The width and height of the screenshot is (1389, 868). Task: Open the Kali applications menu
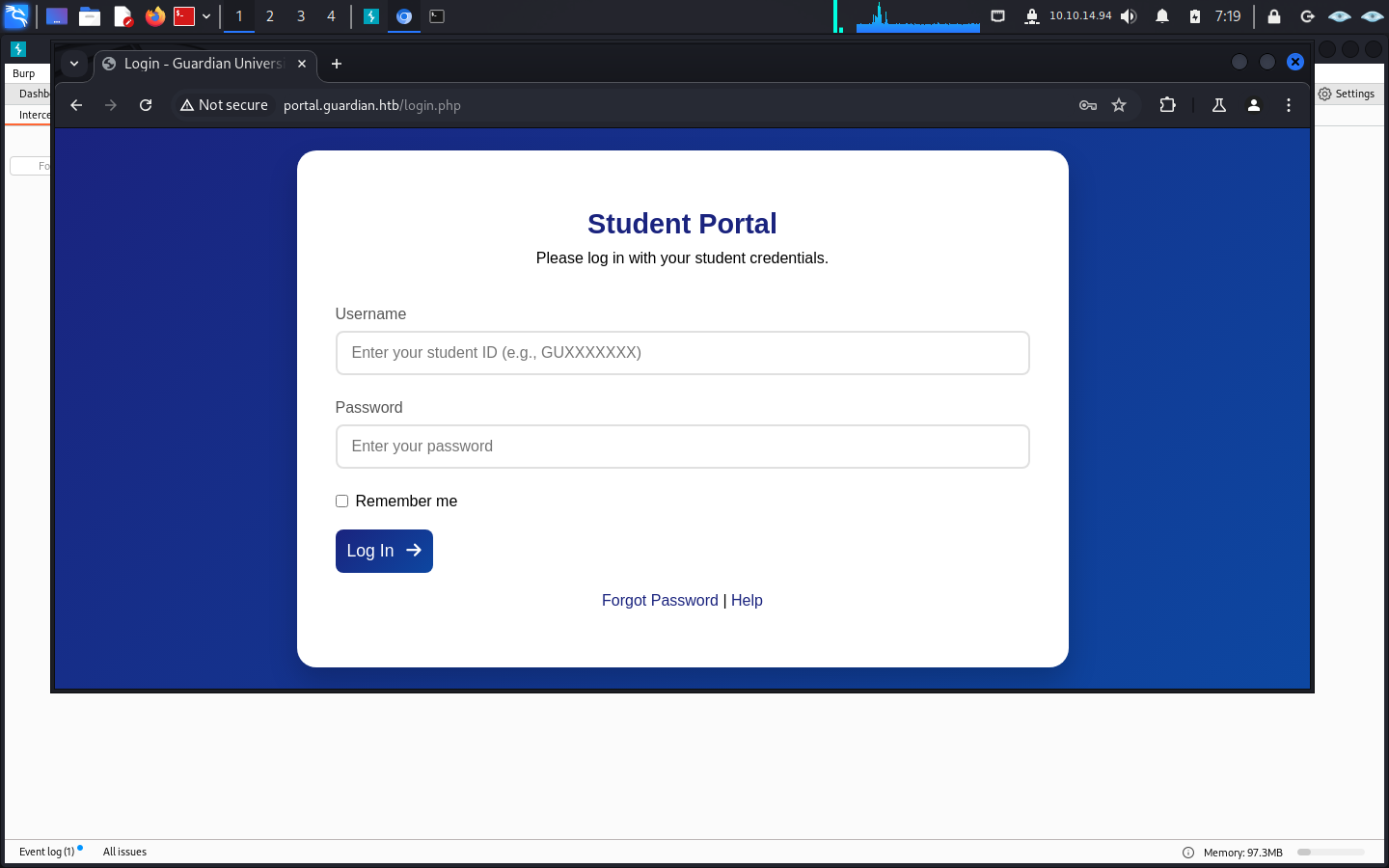[x=16, y=16]
